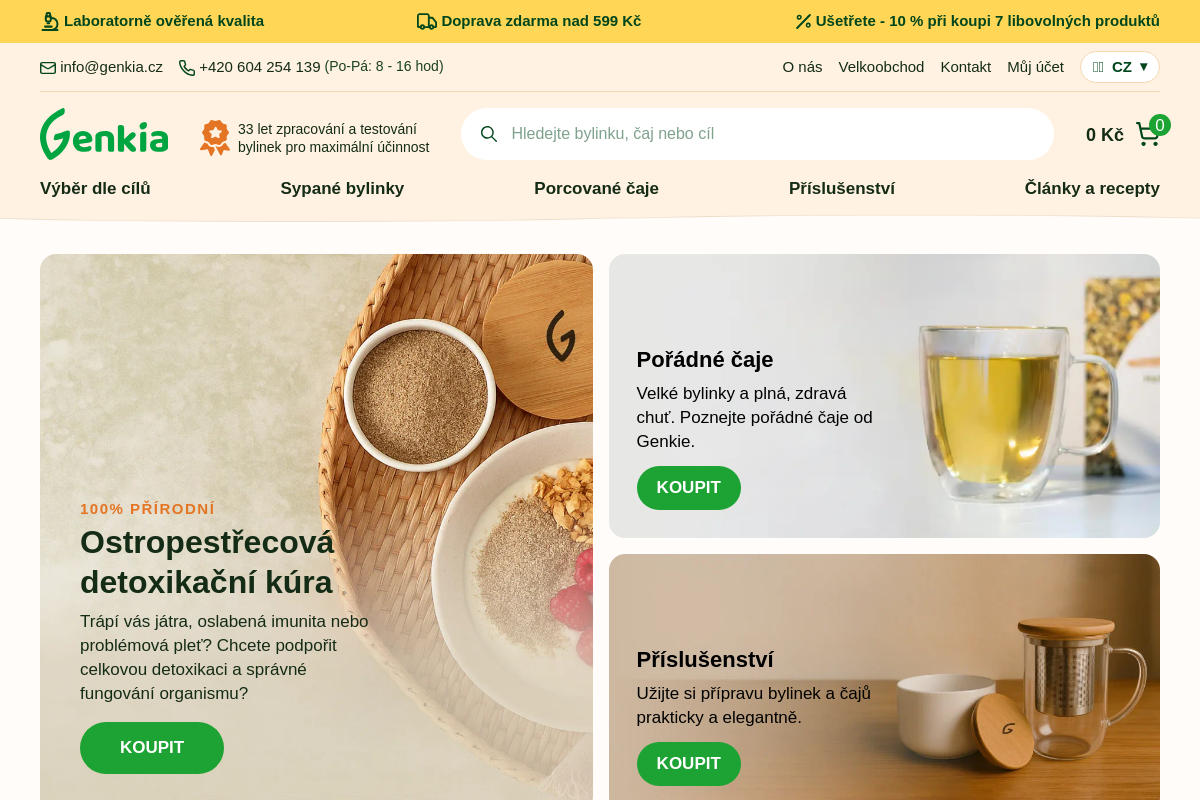This screenshot has width=1200, height=800.
Task: Click the email envelope icon
Action: [48, 68]
